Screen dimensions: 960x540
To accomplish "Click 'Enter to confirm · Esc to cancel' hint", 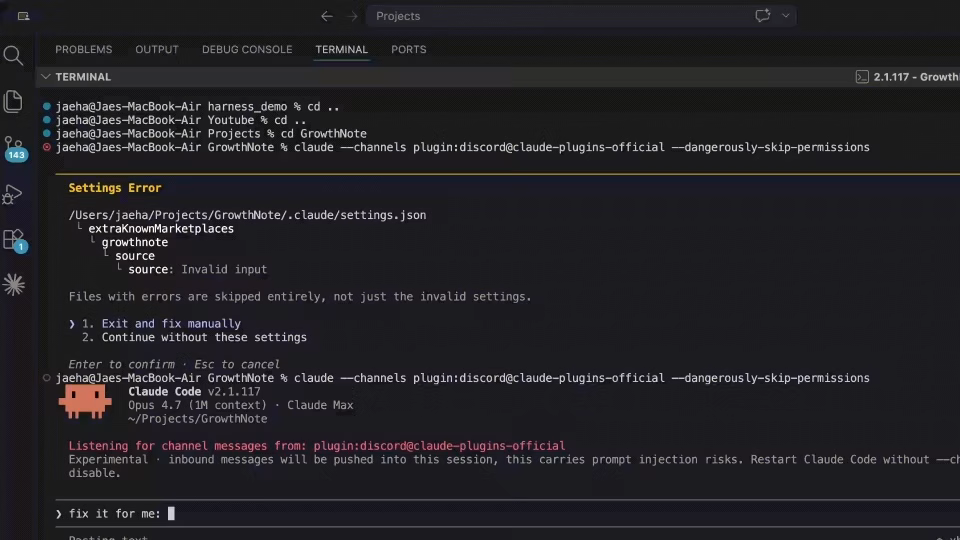I will coord(174,364).
